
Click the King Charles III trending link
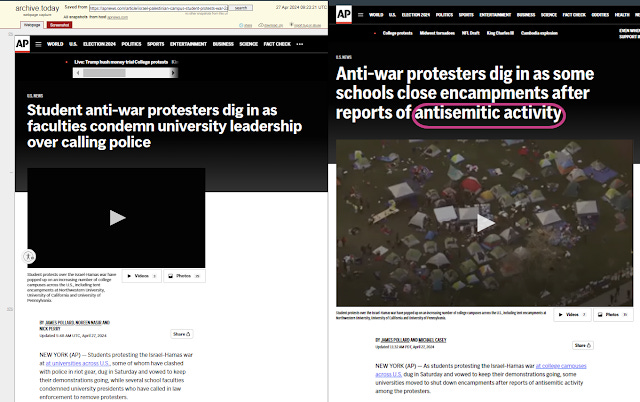pyautogui.click(x=500, y=33)
